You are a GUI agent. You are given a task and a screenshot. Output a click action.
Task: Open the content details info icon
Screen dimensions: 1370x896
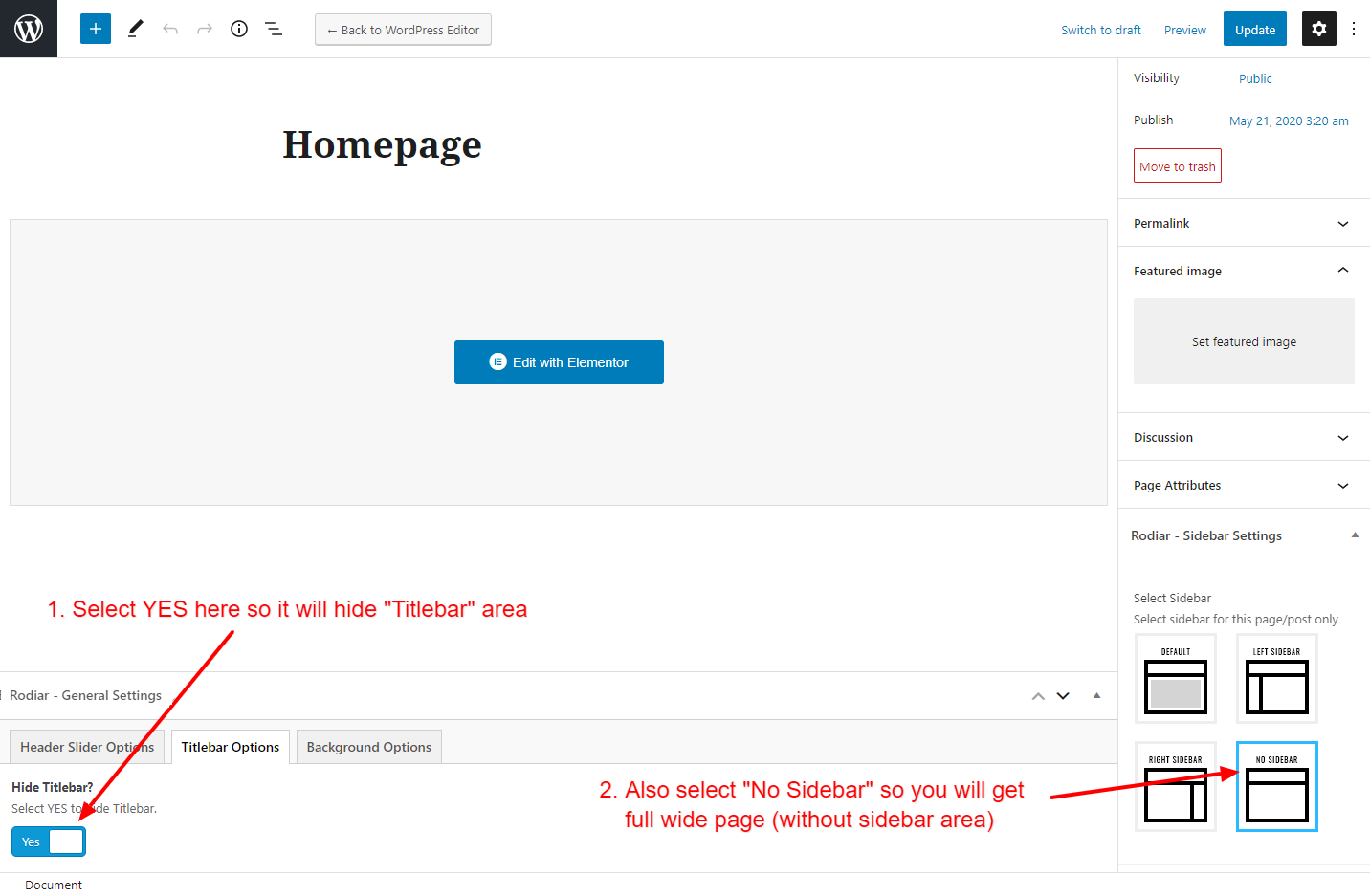point(239,29)
